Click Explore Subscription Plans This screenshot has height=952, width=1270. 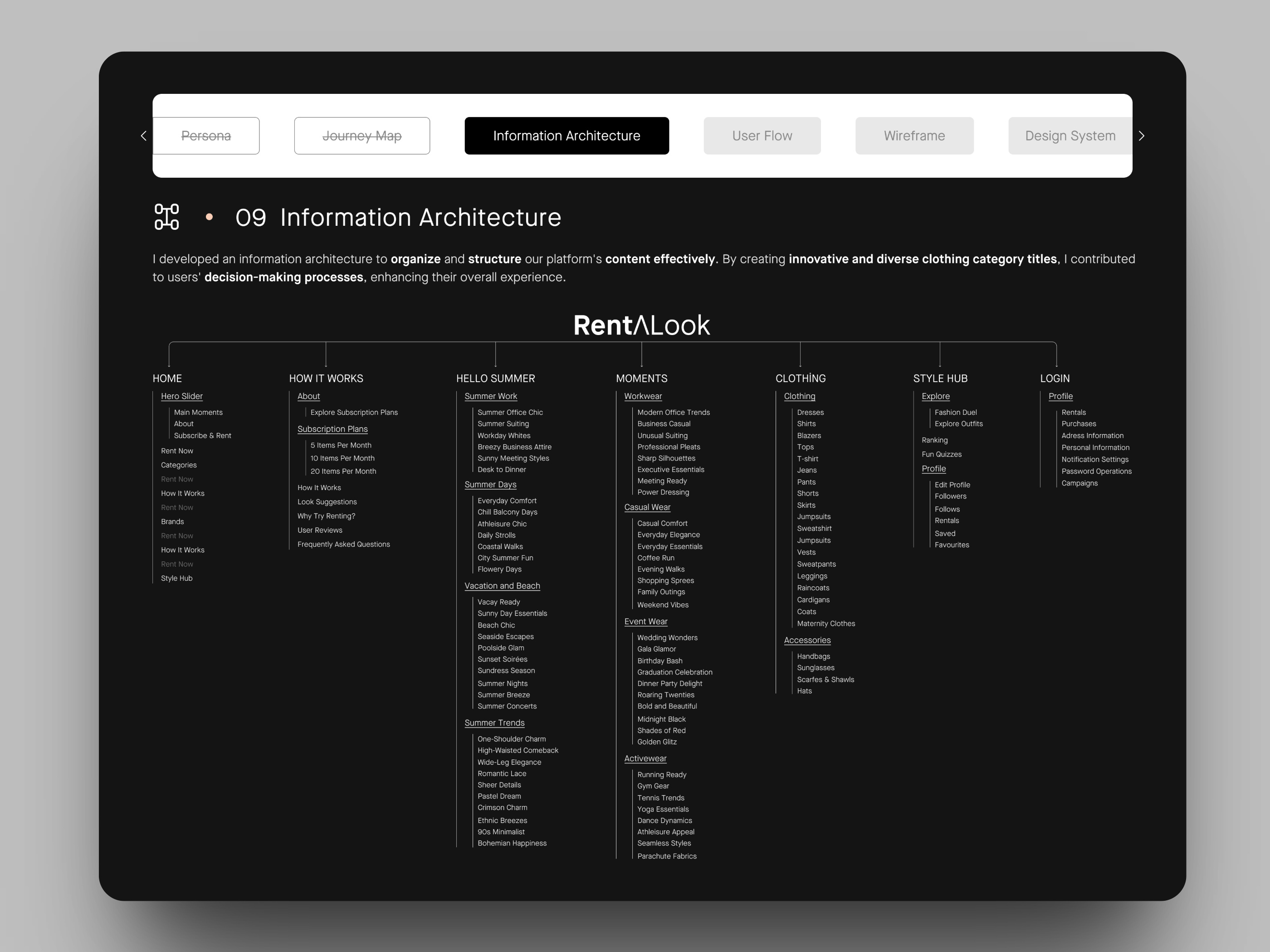pyautogui.click(x=354, y=413)
